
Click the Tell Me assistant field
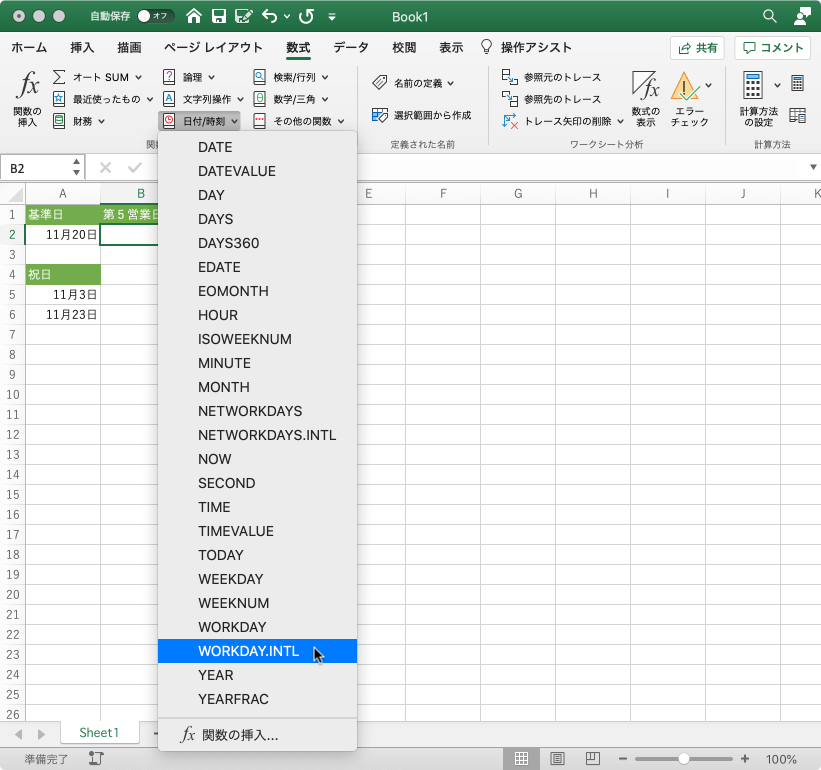526,48
